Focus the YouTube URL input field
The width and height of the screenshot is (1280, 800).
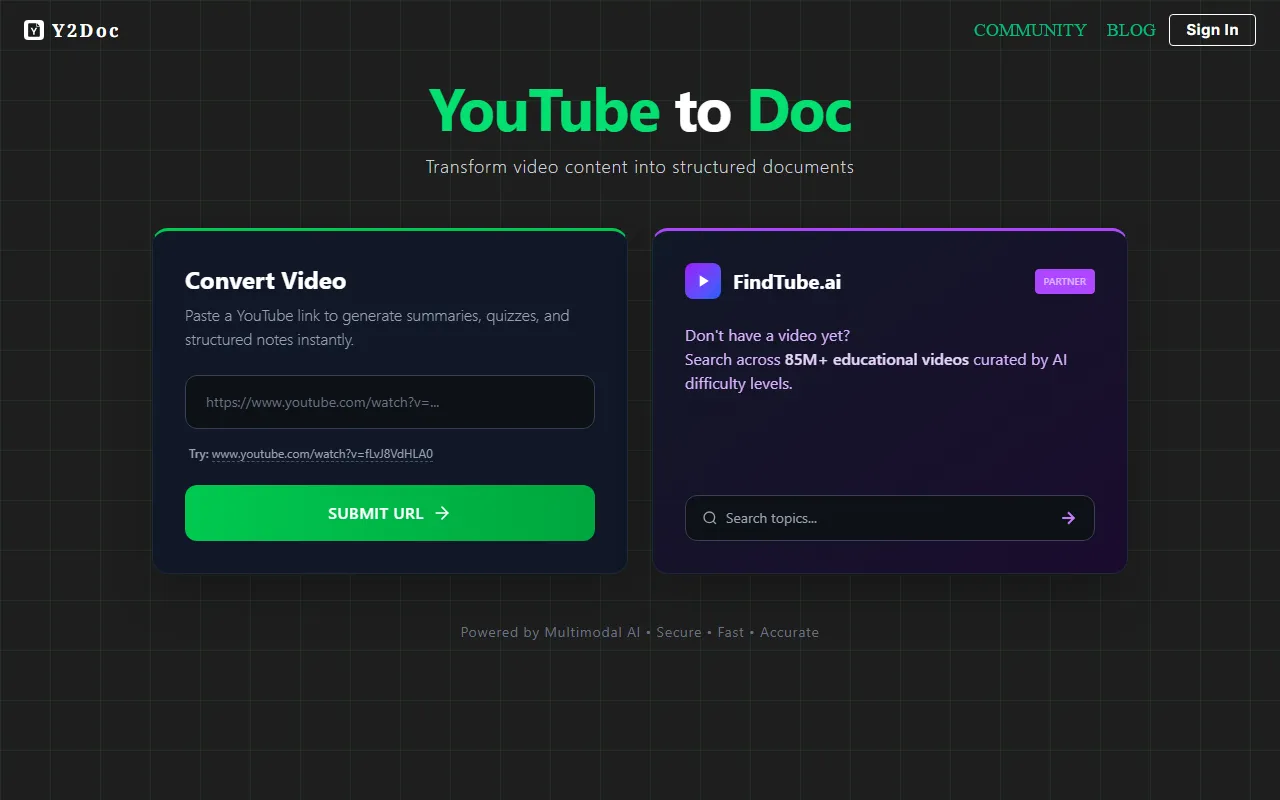point(390,402)
